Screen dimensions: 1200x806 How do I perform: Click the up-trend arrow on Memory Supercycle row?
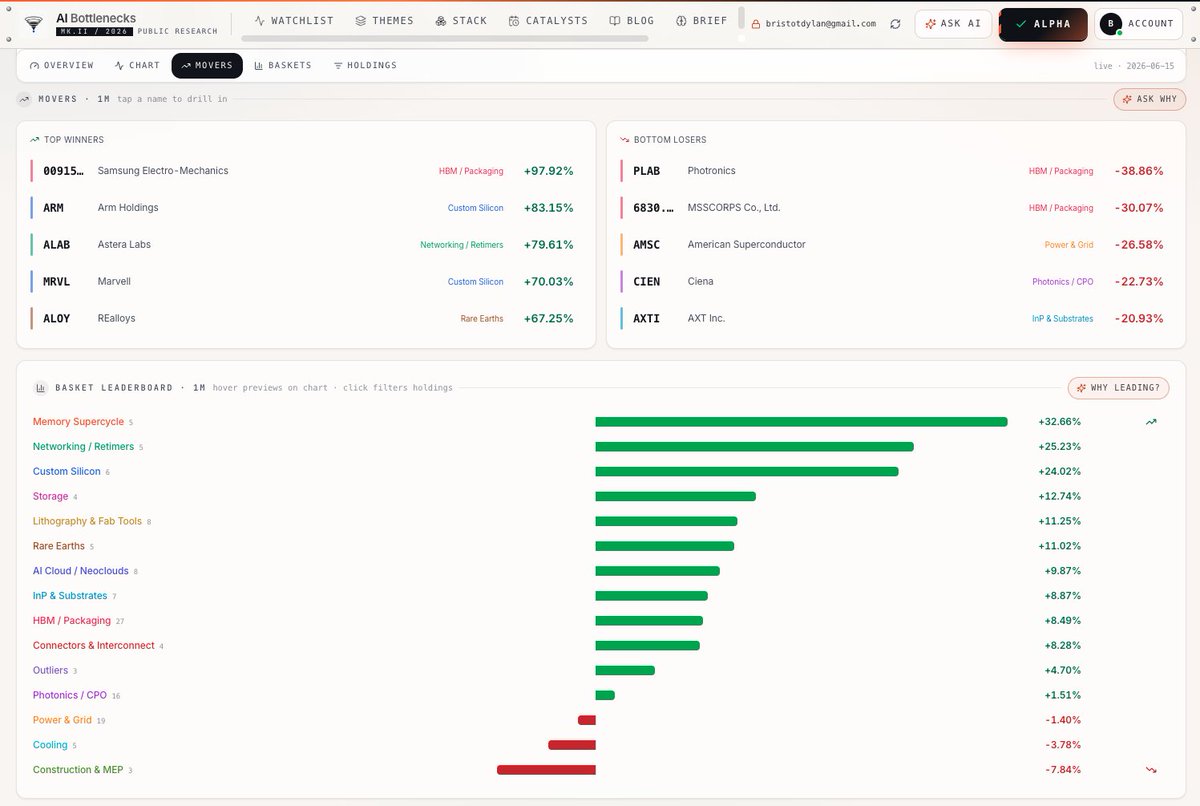(x=1151, y=422)
